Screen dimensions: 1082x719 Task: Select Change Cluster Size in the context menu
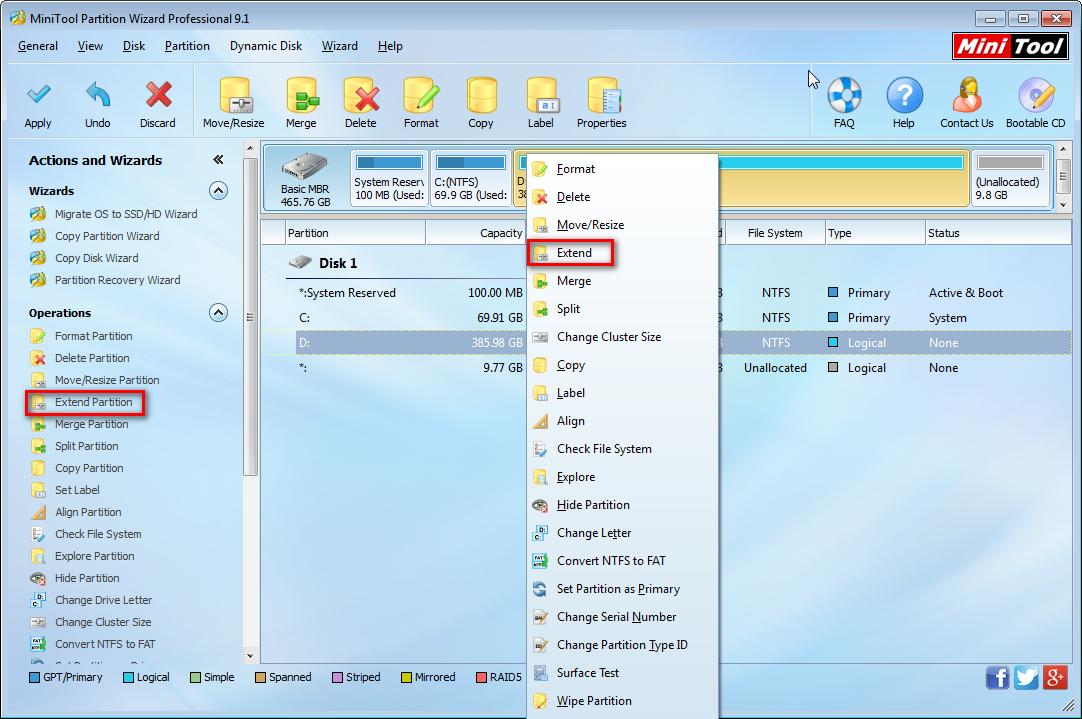point(623,337)
